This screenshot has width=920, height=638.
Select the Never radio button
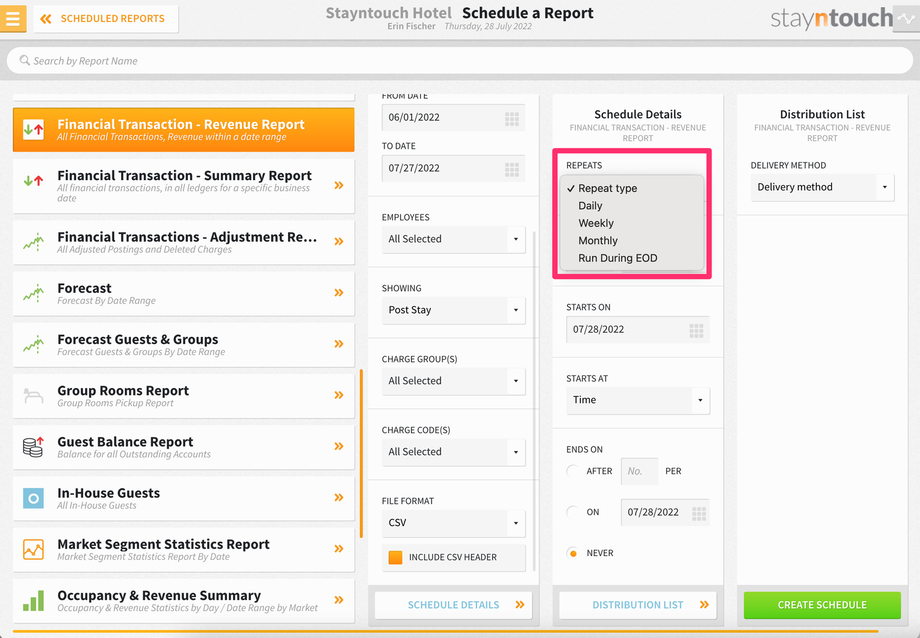point(573,553)
